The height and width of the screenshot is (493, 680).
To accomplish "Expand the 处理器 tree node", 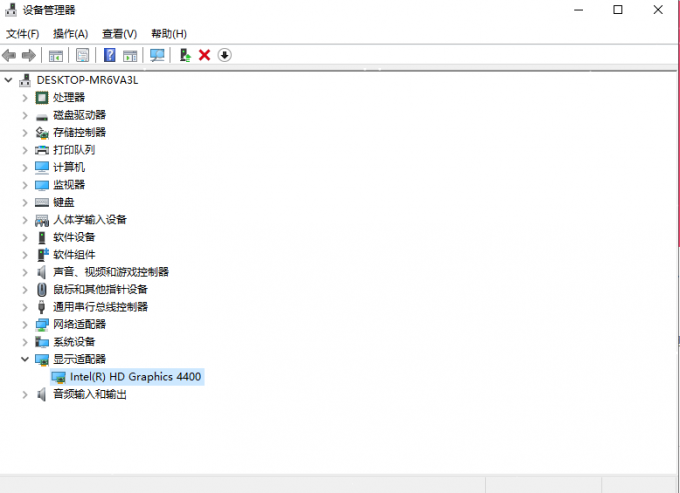I will pyautogui.click(x=25, y=97).
